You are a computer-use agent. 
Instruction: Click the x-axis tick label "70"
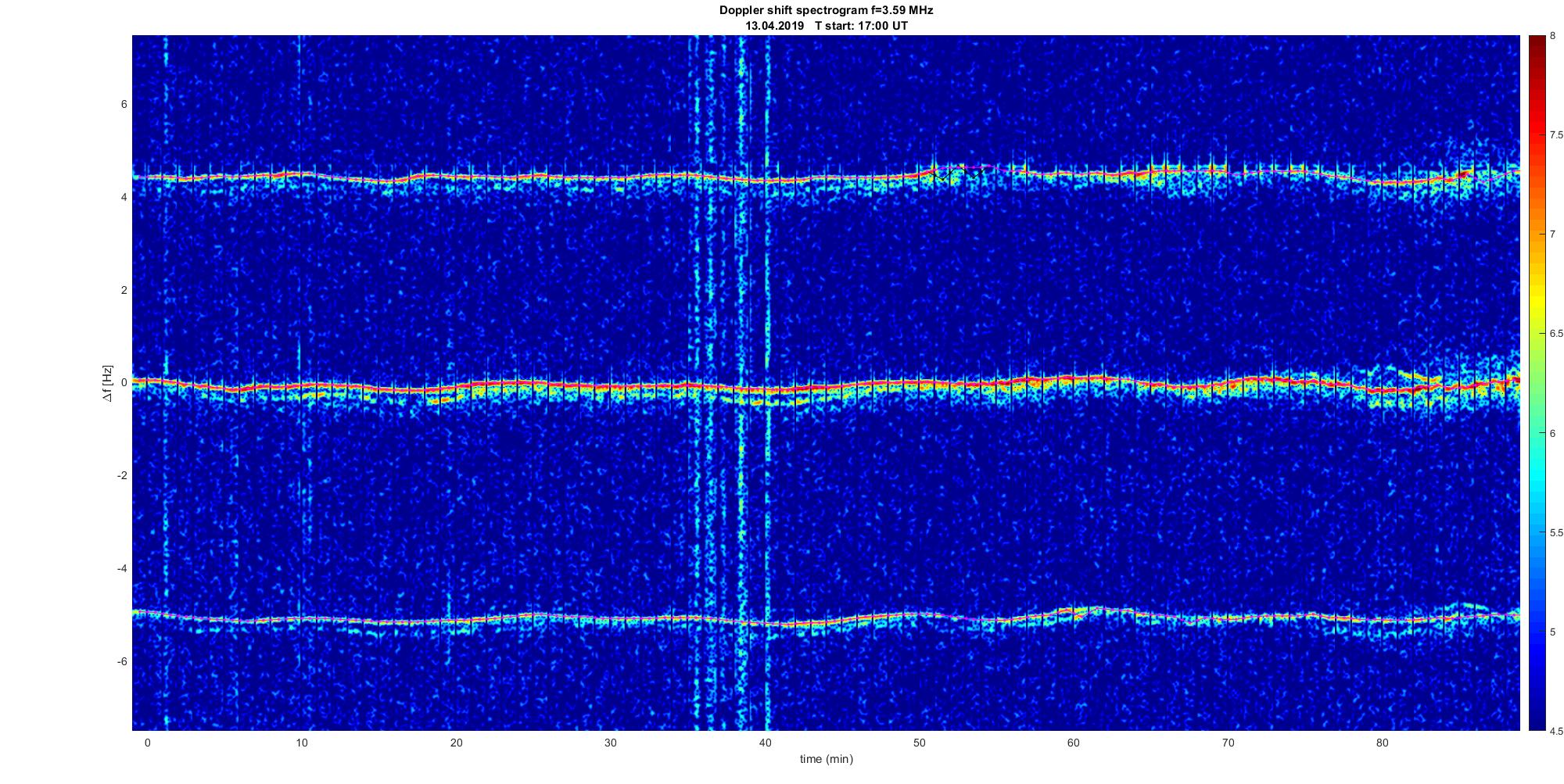point(1228,743)
